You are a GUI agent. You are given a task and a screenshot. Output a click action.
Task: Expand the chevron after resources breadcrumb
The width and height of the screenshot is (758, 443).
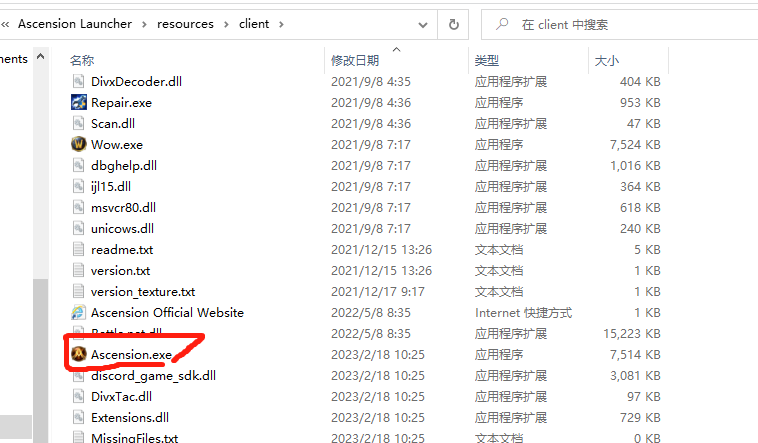(226, 24)
